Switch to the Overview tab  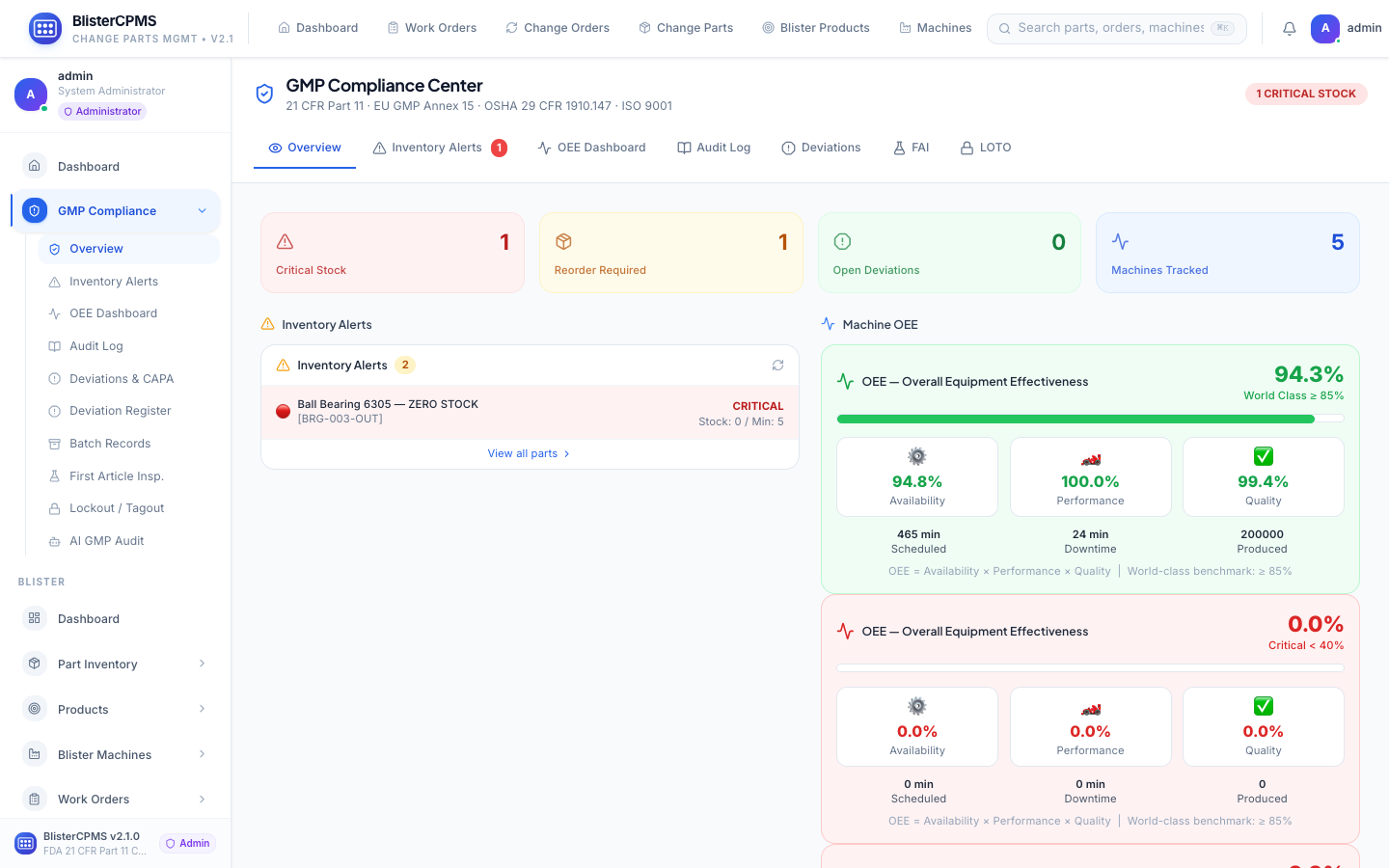305,148
